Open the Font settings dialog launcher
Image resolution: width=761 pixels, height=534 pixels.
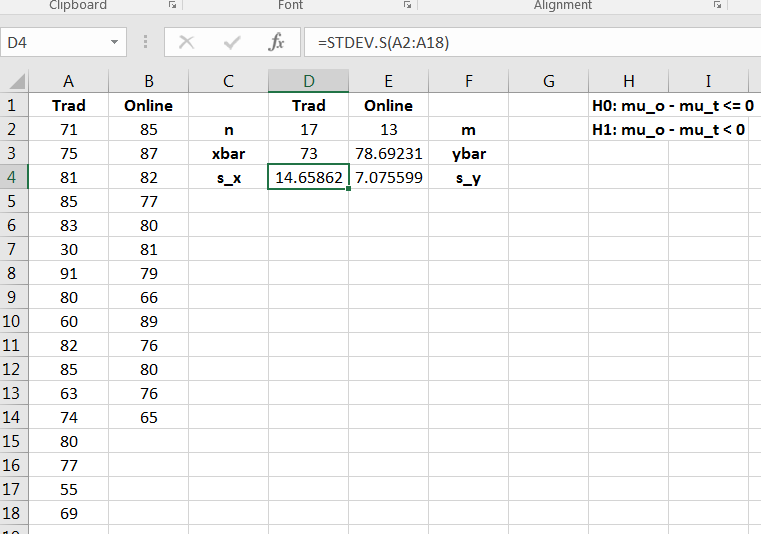[x=407, y=5]
